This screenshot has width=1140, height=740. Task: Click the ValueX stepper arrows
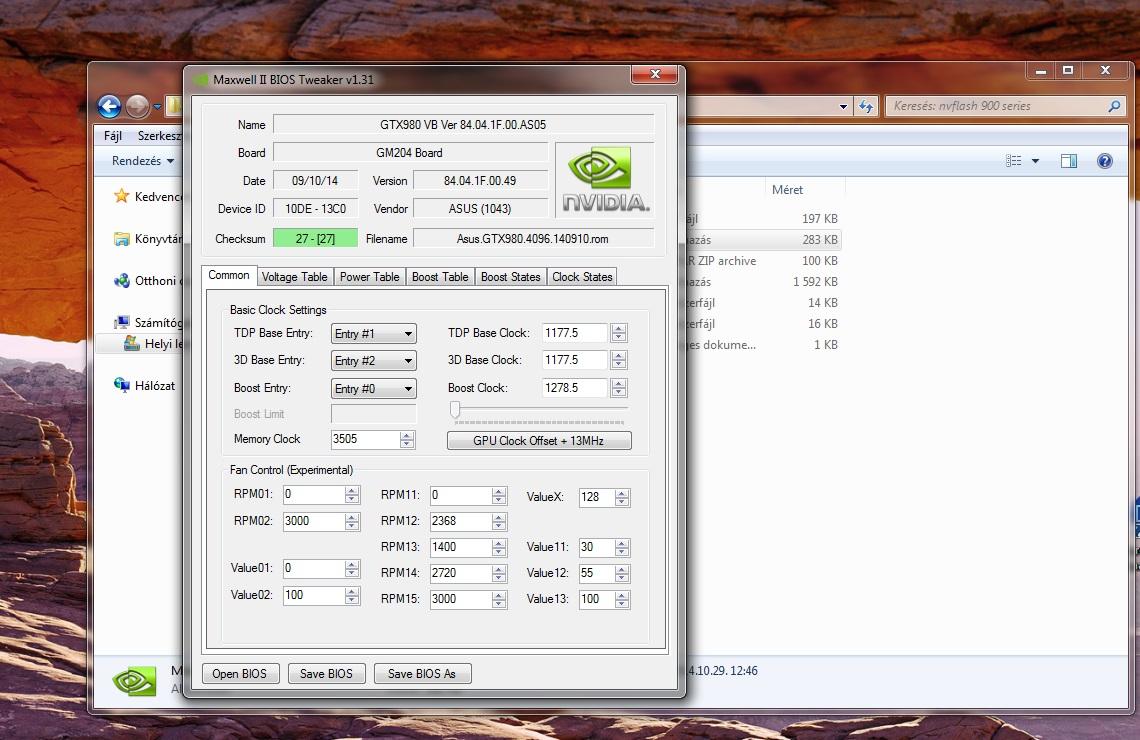tap(622, 497)
